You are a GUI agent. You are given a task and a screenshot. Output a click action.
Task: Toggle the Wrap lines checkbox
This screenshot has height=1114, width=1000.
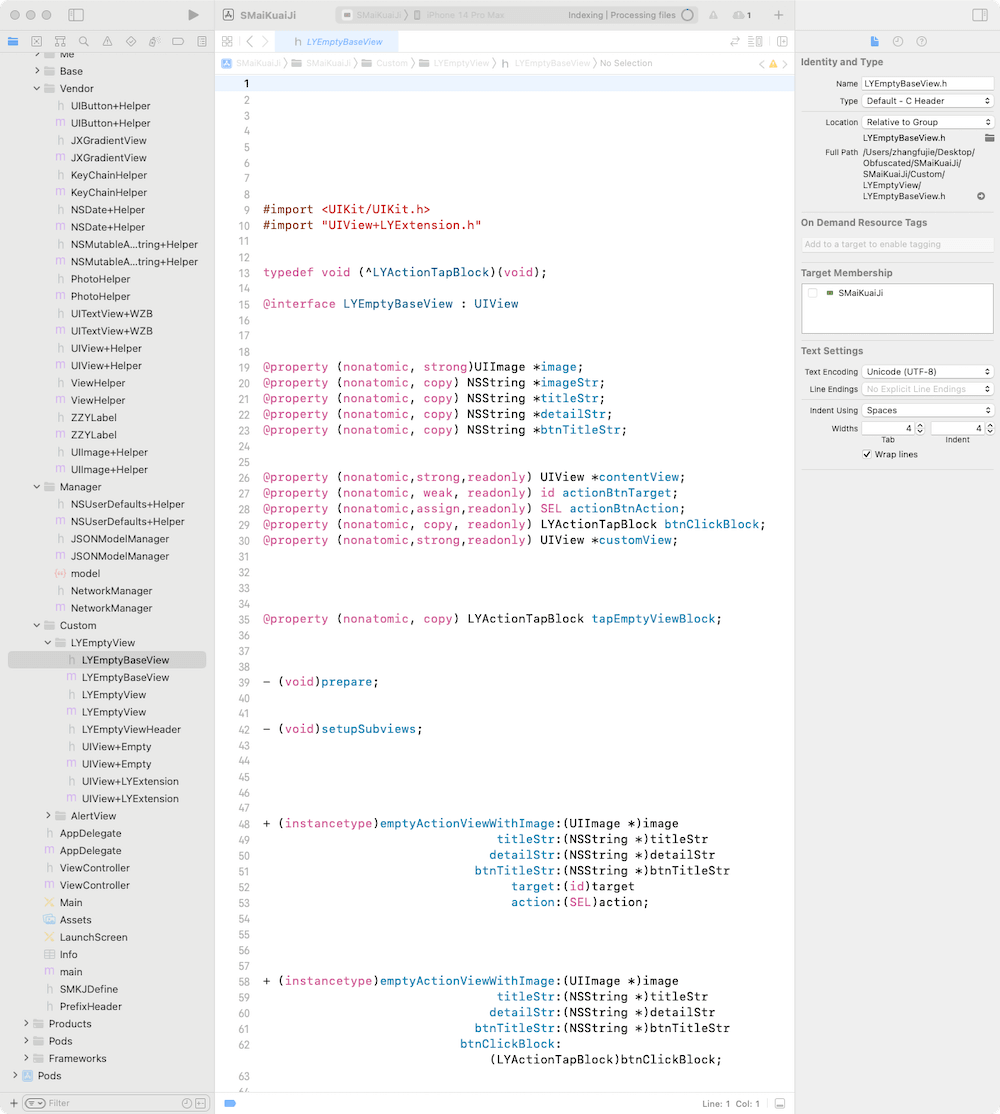click(866, 455)
